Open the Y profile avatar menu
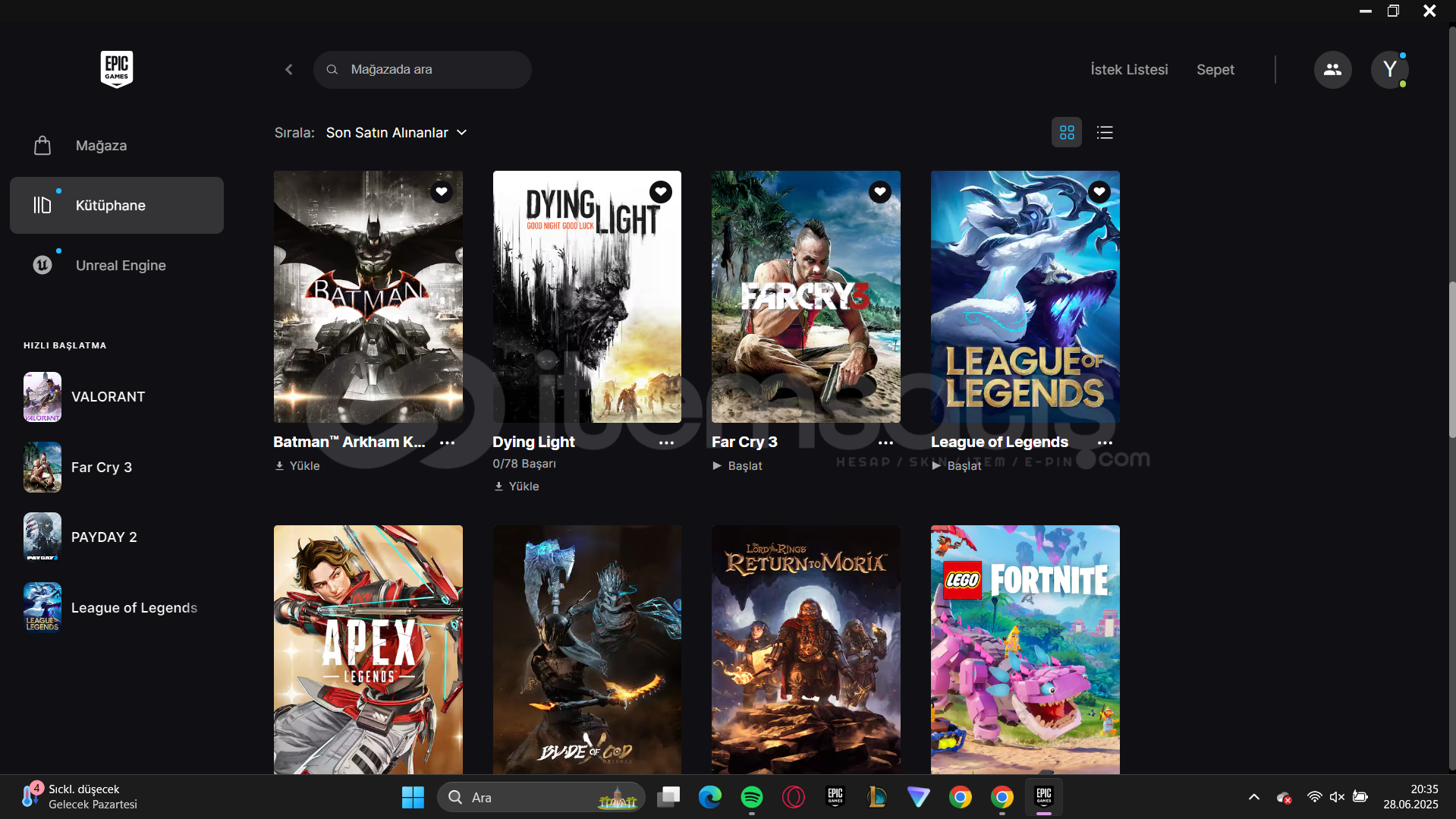The image size is (1456, 819). (1389, 70)
